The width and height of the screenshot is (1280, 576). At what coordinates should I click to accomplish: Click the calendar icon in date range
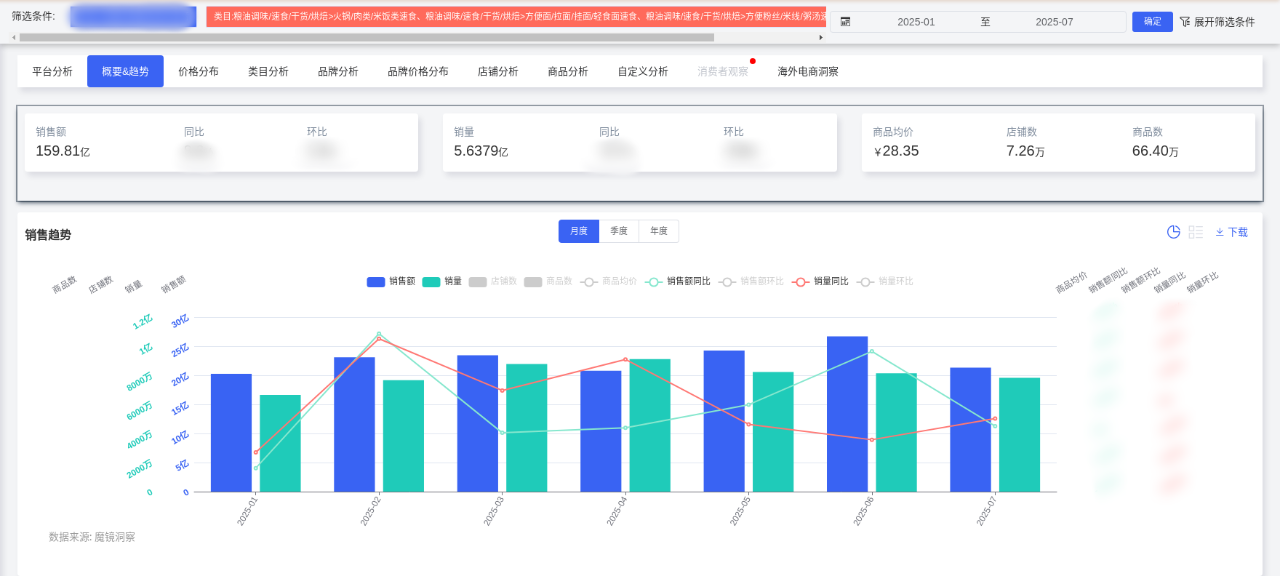pyautogui.click(x=845, y=21)
